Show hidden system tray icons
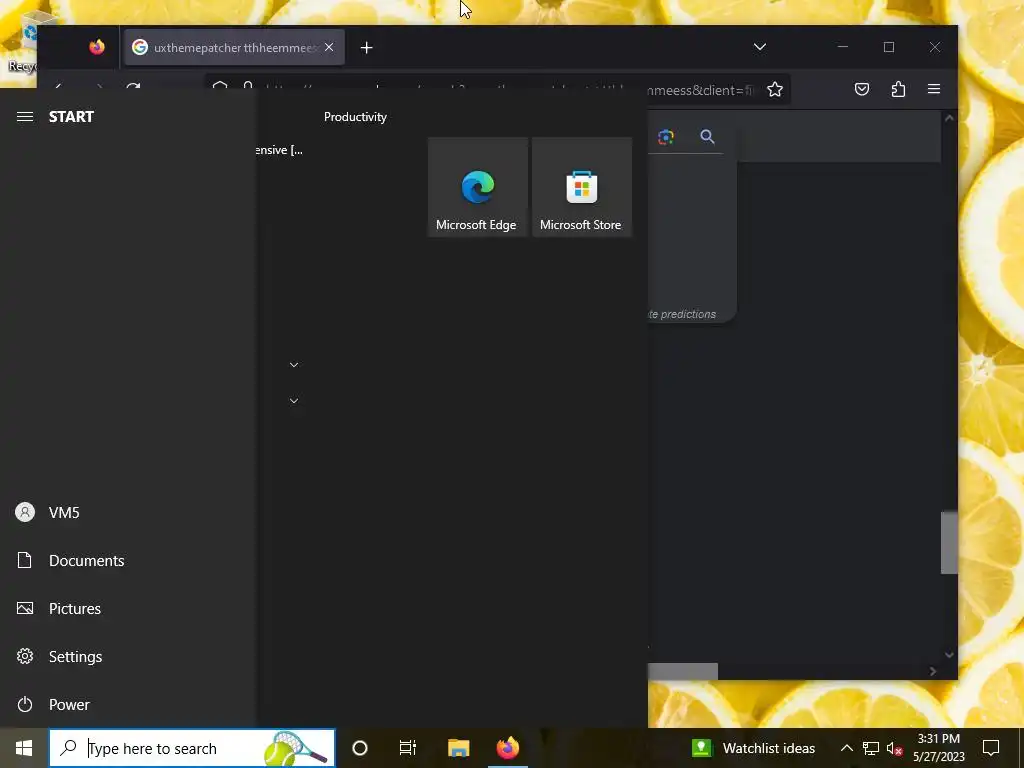The height and width of the screenshot is (768, 1024). (x=846, y=748)
